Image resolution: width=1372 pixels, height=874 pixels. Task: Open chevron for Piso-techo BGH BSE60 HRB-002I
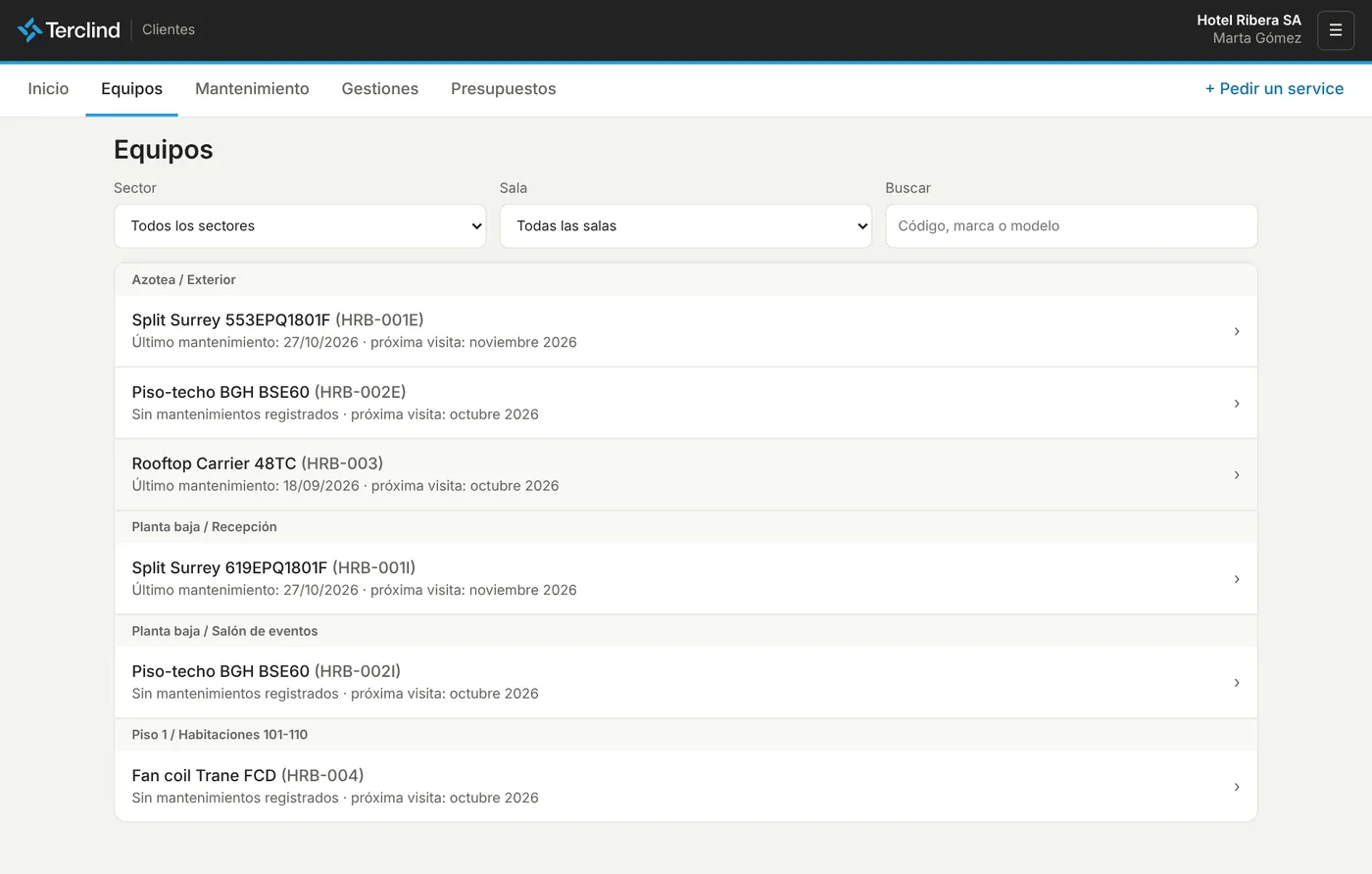point(1237,682)
